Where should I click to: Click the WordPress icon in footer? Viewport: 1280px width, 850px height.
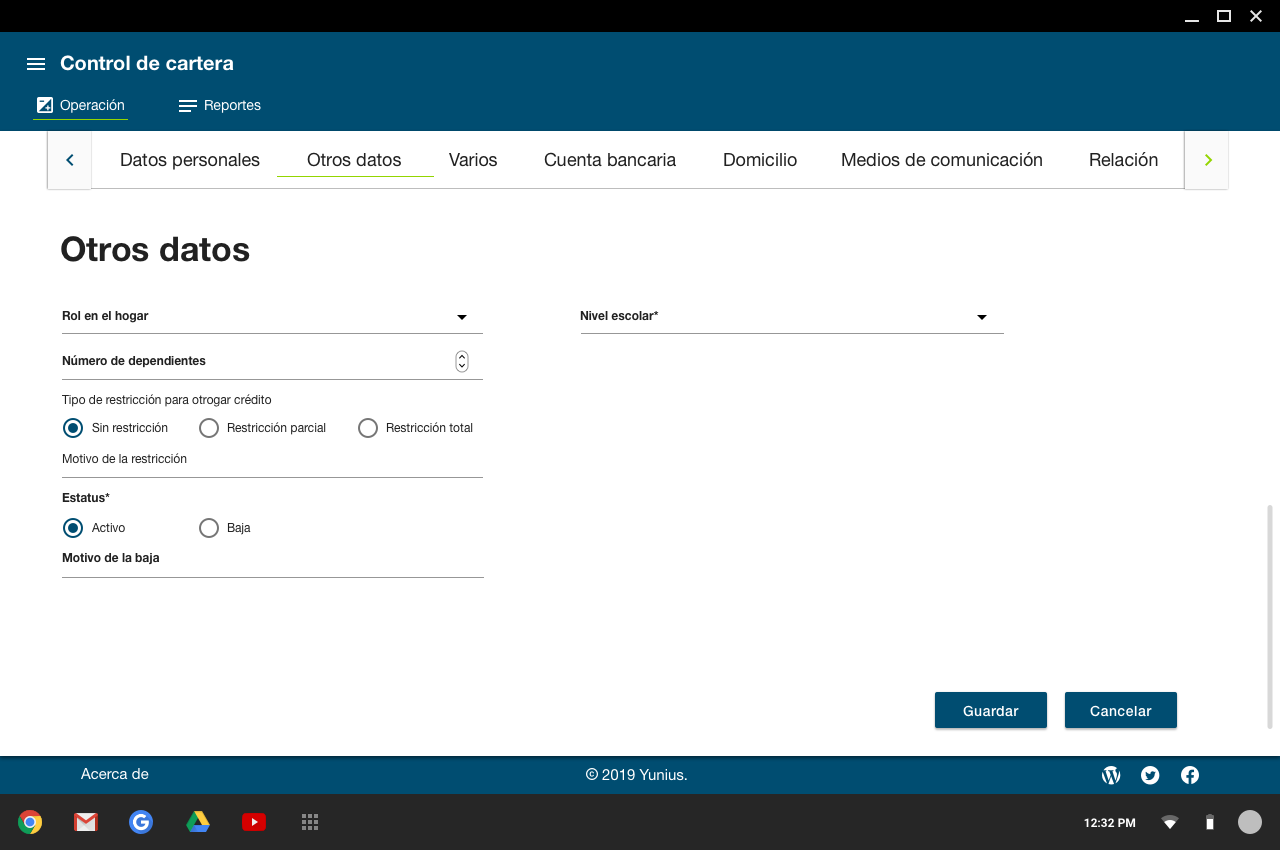click(1111, 775)
